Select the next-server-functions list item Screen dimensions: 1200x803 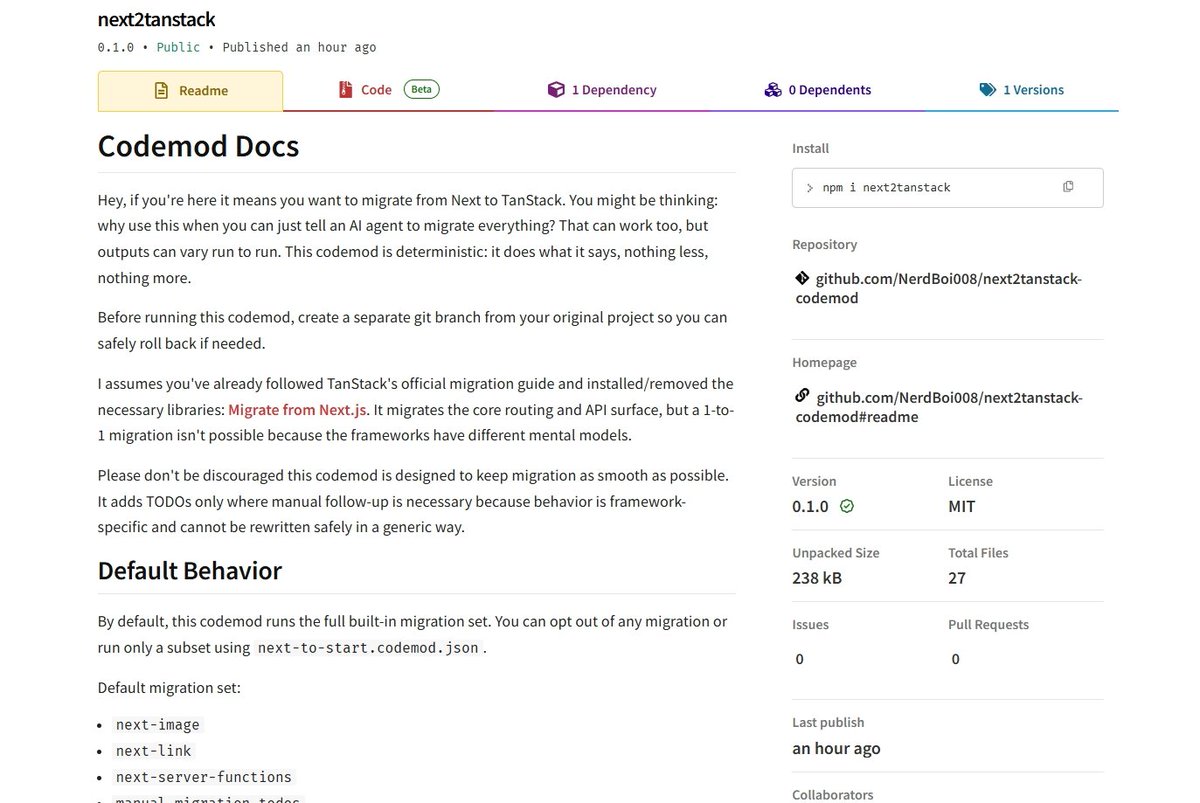(x=204, y=777)
